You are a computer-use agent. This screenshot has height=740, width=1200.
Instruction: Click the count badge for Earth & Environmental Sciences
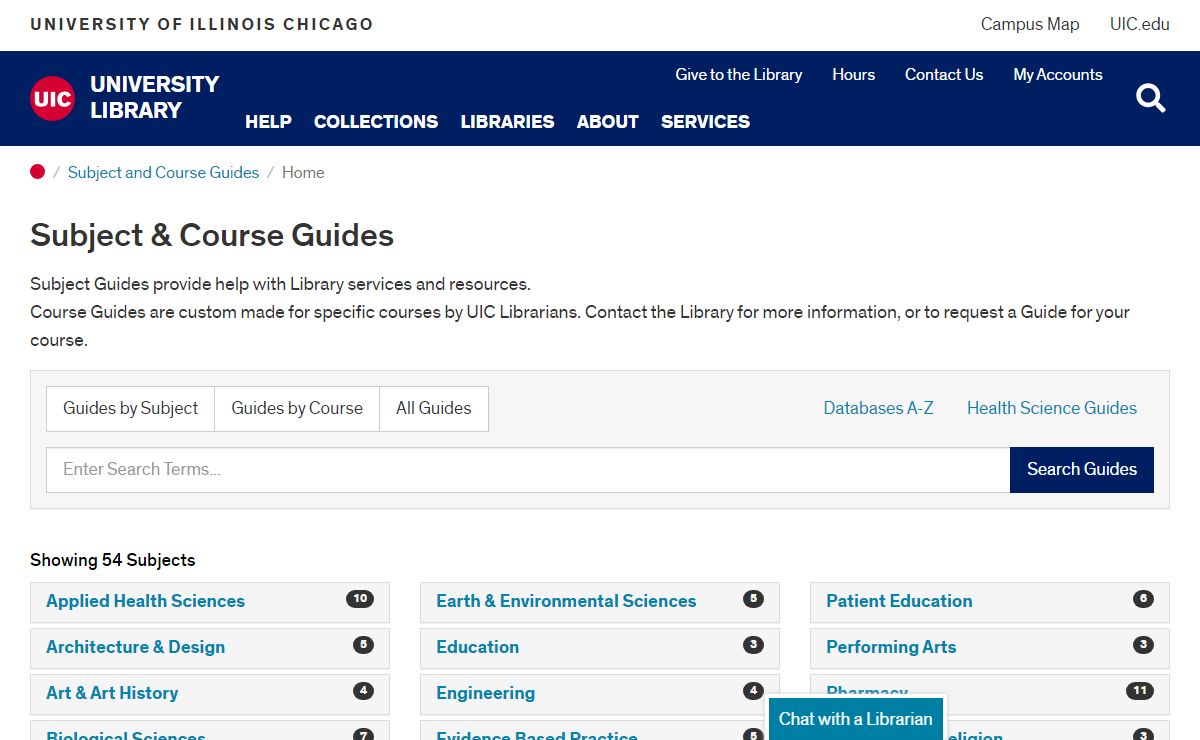pyautogui.click(x=753, y=599)
